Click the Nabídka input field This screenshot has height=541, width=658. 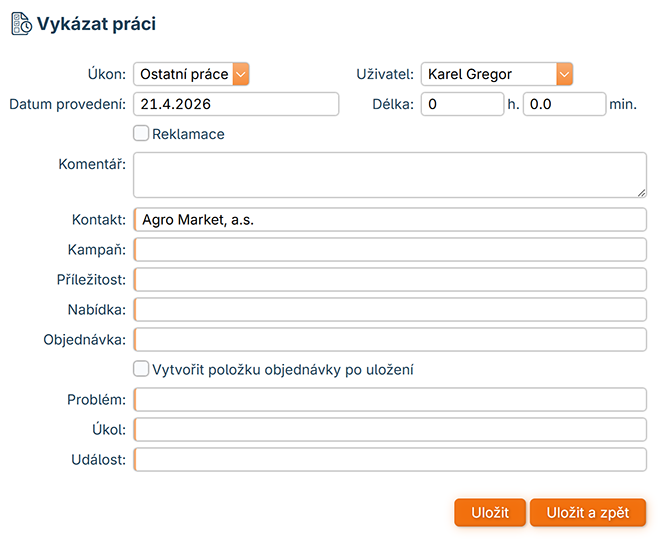point(390,310)
